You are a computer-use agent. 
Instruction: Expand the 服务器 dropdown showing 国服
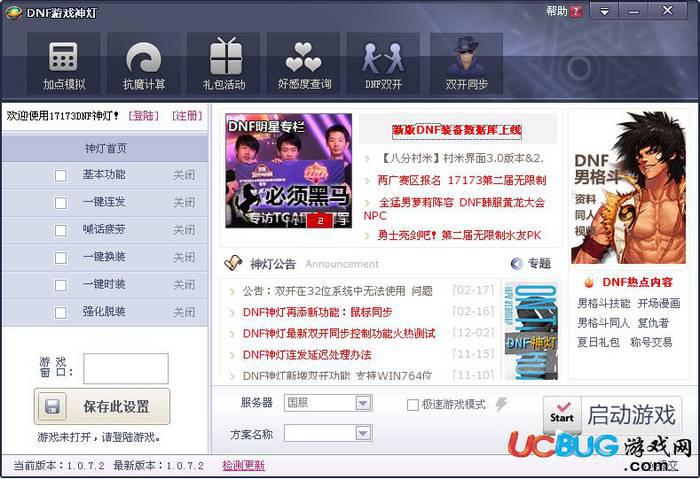click(x=363, y=404)
